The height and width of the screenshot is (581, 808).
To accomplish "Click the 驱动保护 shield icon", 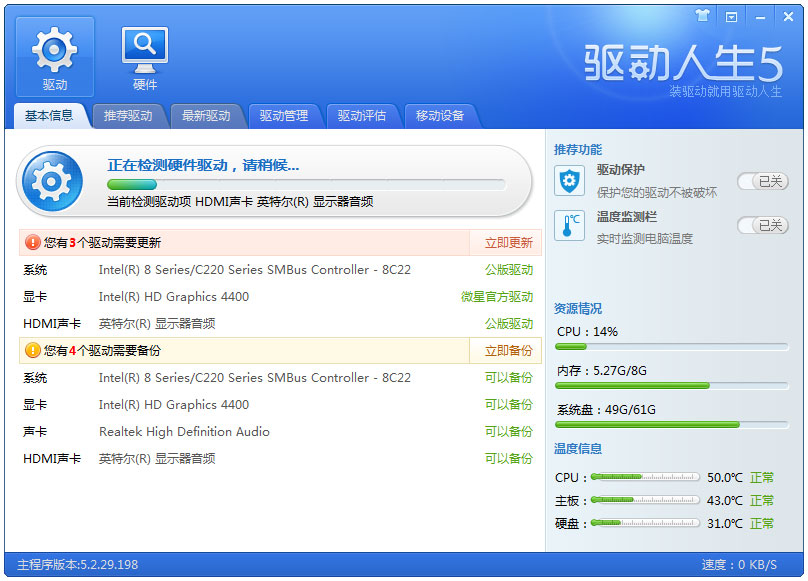I will click(569, 181).
